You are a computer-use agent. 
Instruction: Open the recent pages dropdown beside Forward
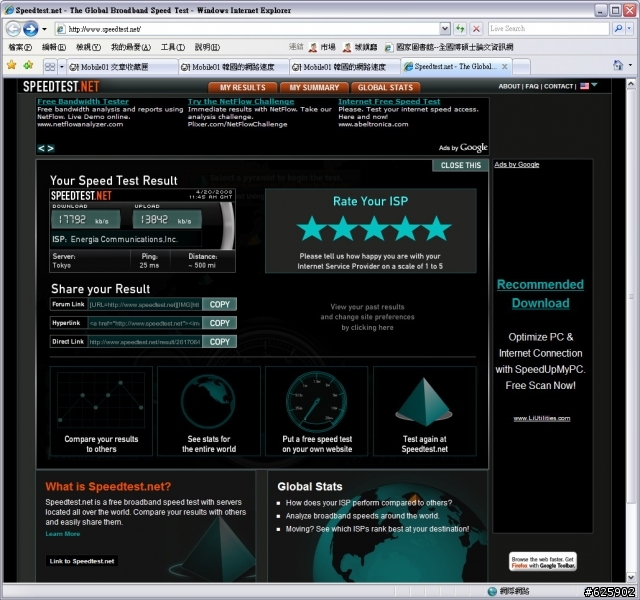44,29
